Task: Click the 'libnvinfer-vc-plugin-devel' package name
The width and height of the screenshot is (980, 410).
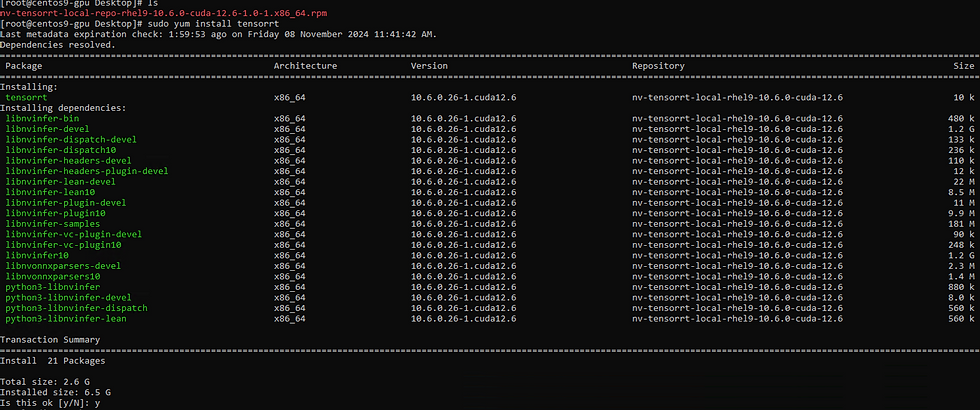Action: [x=74, y=234]
